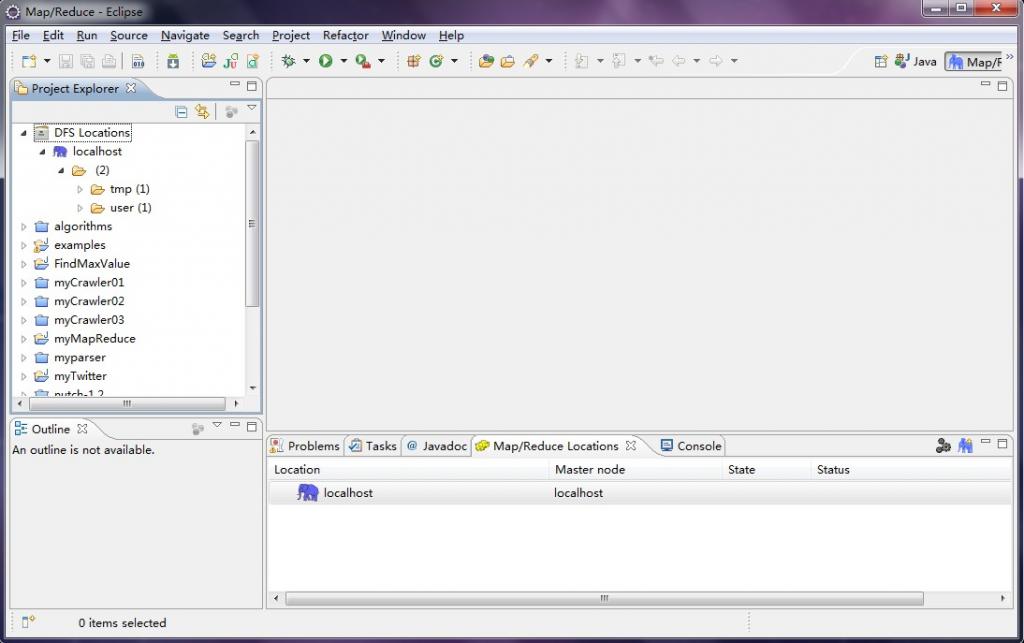The image size is (1024, 643).
Task: Launch Debug with the bug icon
Action: 288,61
